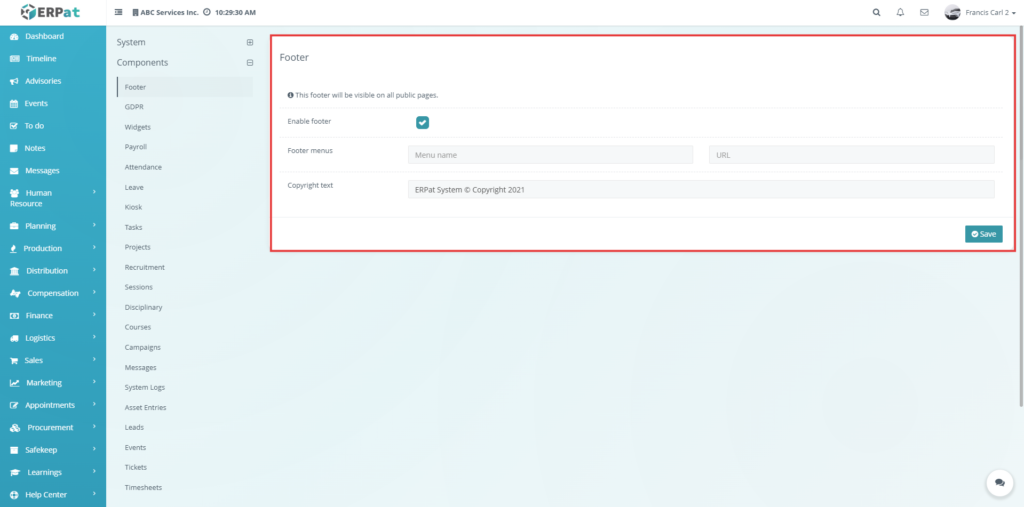
Task: Click the Marketing chart icon
Action: click(x=14, y=383)
